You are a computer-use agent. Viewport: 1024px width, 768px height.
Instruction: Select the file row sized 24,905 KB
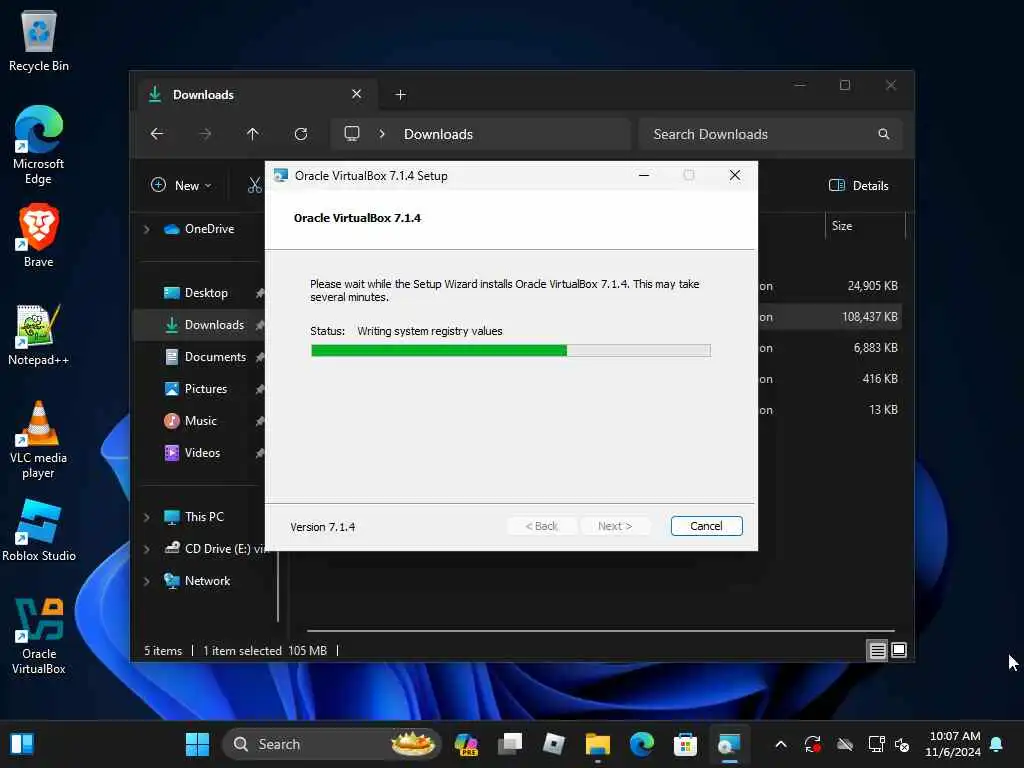(x=829, y=286)
